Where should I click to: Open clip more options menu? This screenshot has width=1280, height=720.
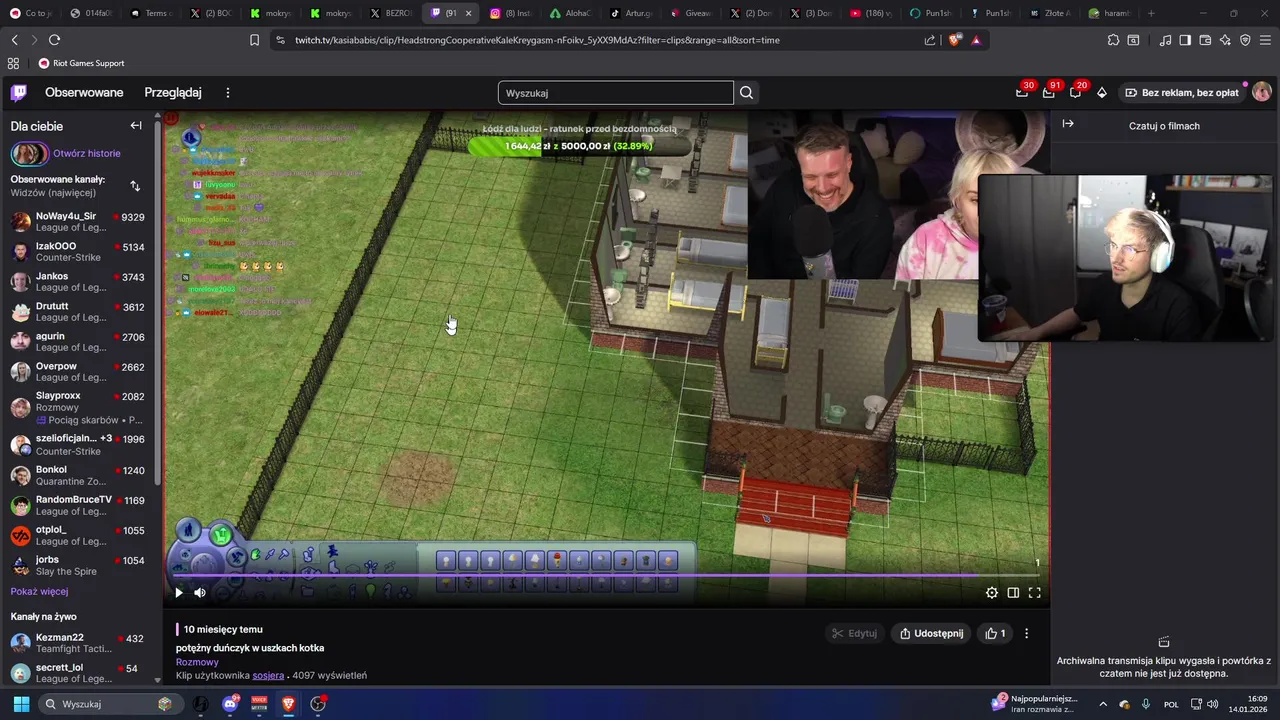pos(1026,633)
